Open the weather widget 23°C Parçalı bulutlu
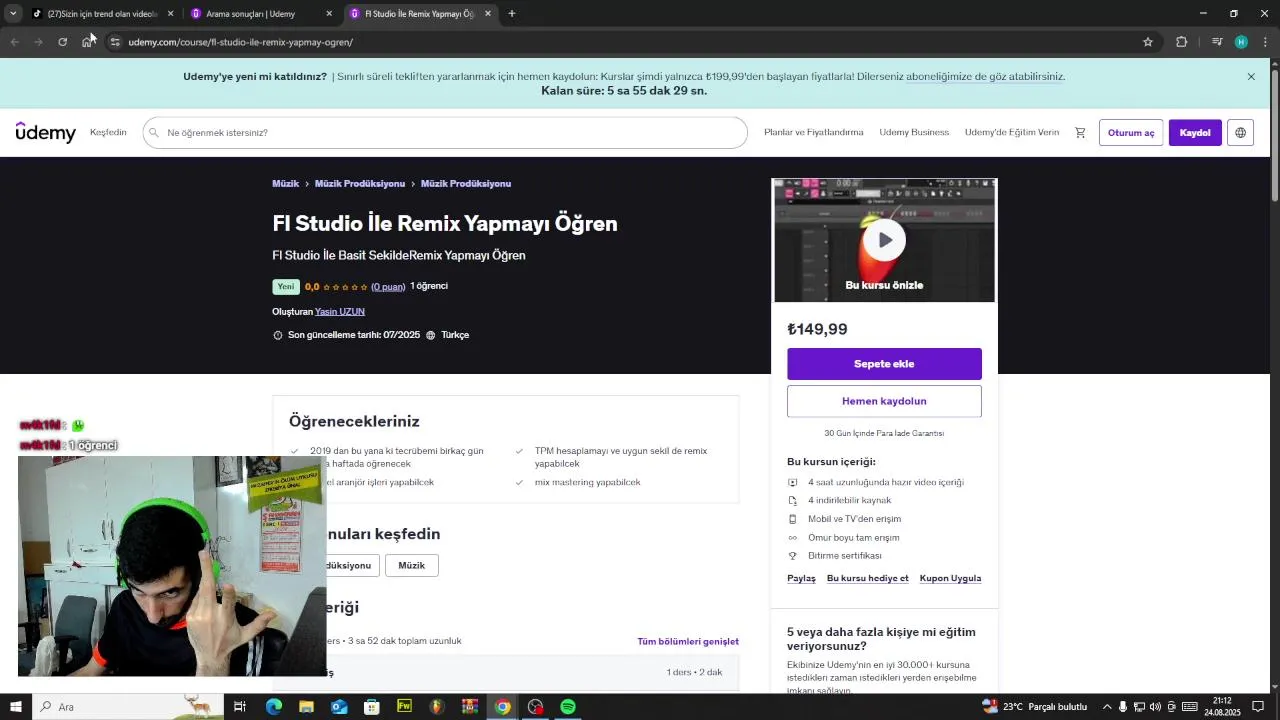Image resolution: width=1280 pixels, height=720 pixels. click(1035, 707)
